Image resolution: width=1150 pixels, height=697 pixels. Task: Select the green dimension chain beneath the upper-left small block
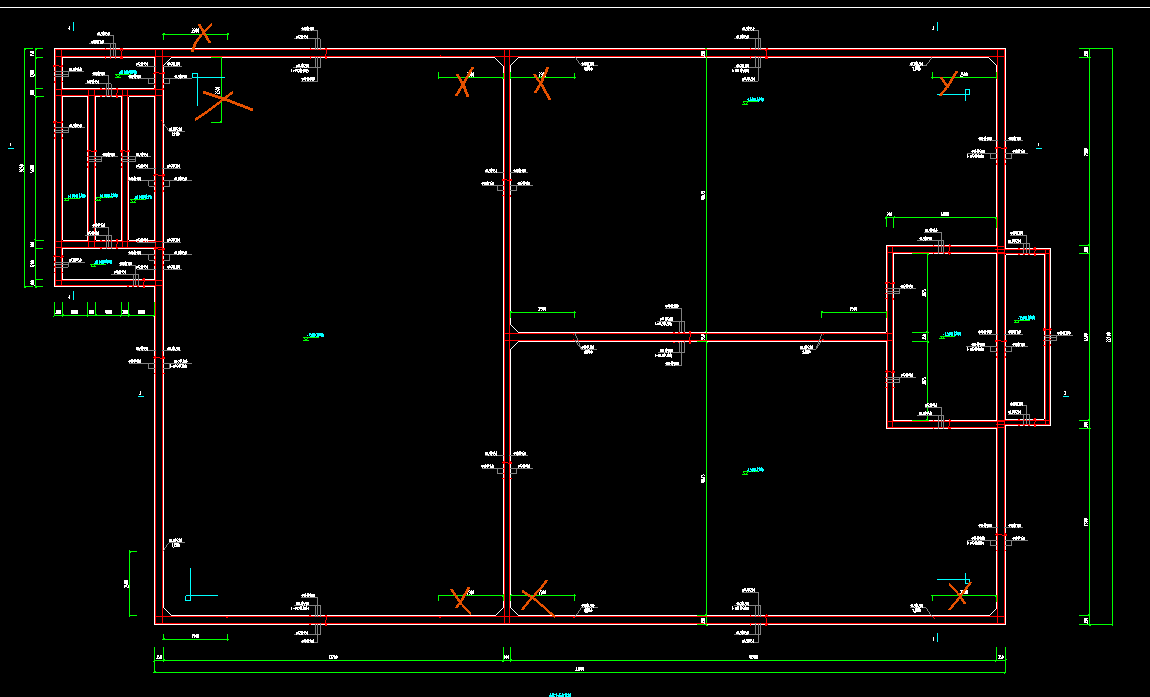tap(103, 313)
